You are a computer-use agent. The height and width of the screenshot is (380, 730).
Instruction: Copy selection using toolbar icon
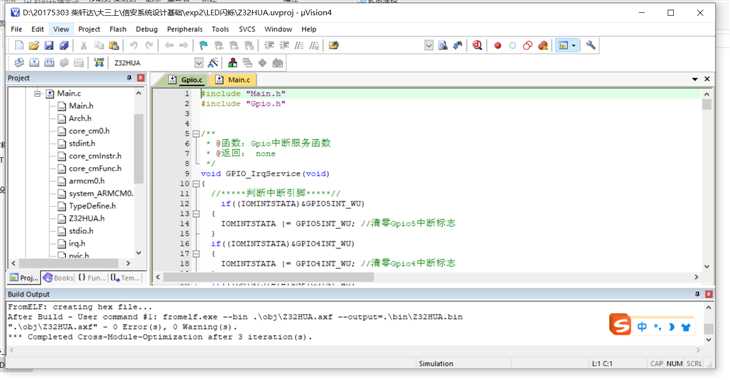[99, 46]
